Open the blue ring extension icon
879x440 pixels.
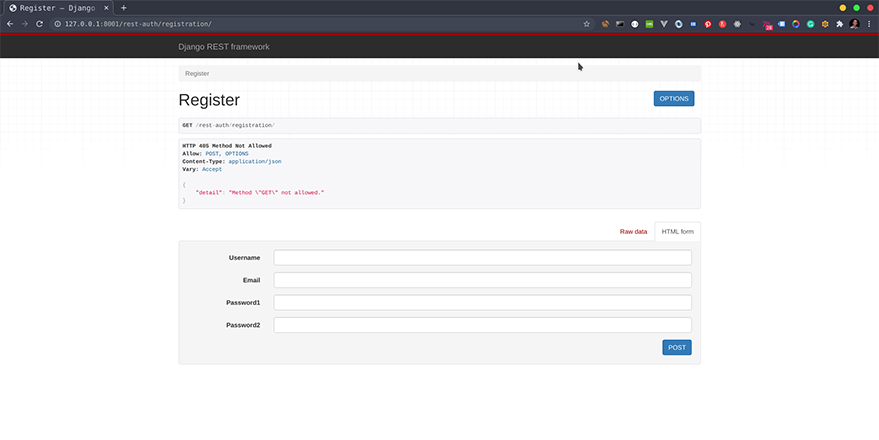click(x=678, y=24)
